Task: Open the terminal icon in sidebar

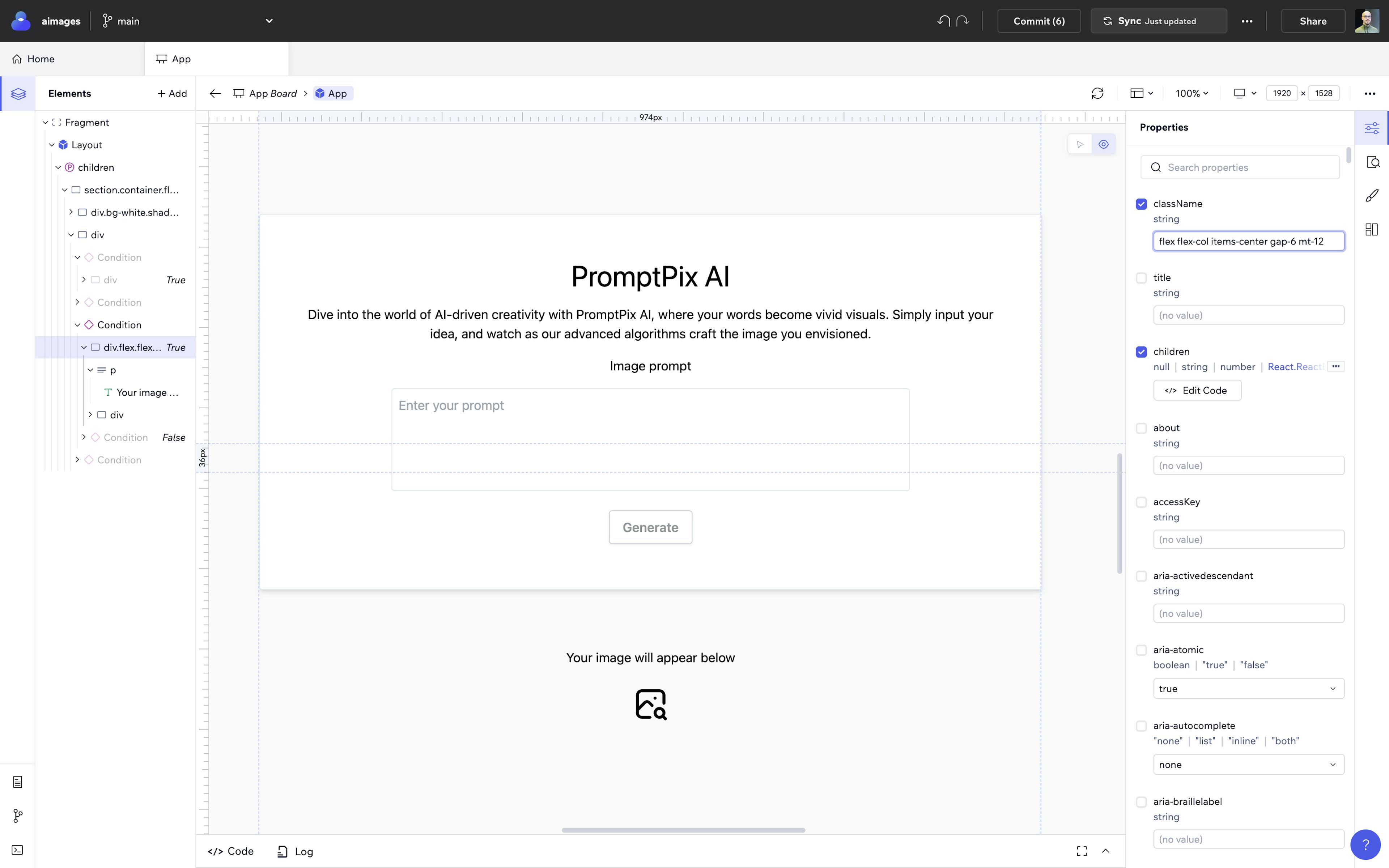Action: (x=18, y=850)
